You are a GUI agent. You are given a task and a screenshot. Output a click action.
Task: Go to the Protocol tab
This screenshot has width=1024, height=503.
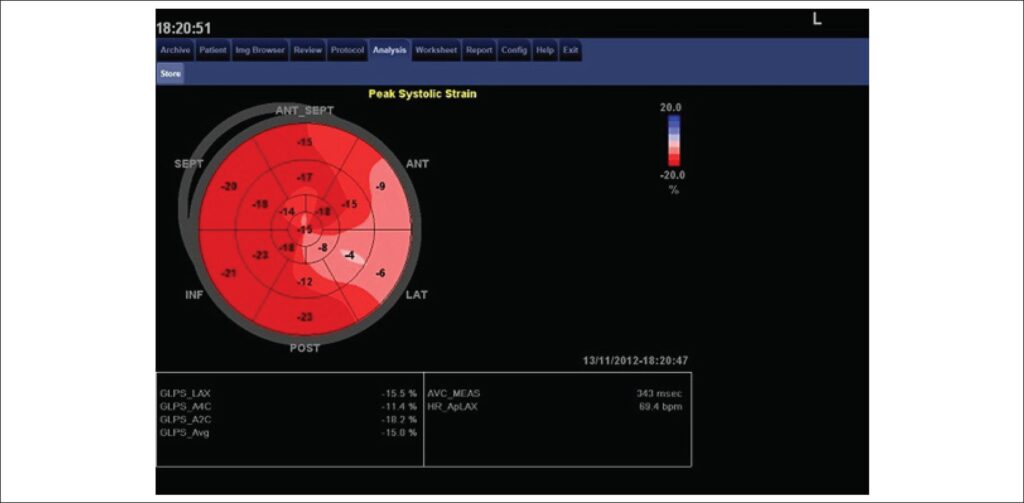pyautogui.click(x=347, y=50)
